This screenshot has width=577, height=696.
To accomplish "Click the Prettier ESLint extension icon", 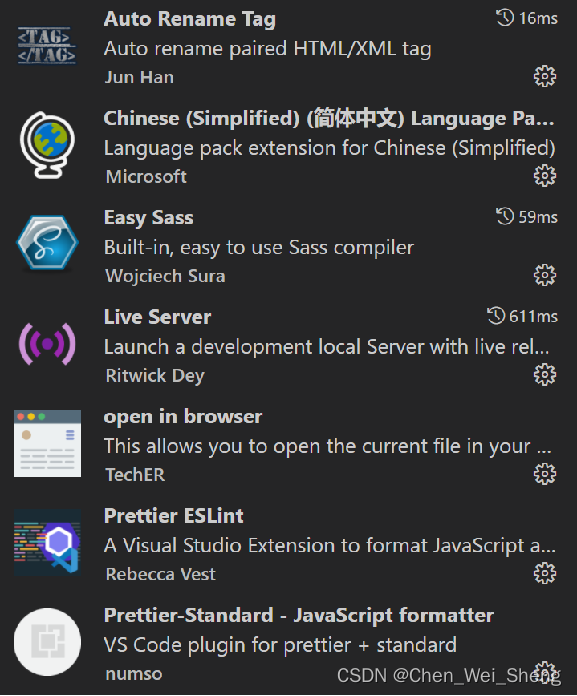I will click(x=47, y=543).
